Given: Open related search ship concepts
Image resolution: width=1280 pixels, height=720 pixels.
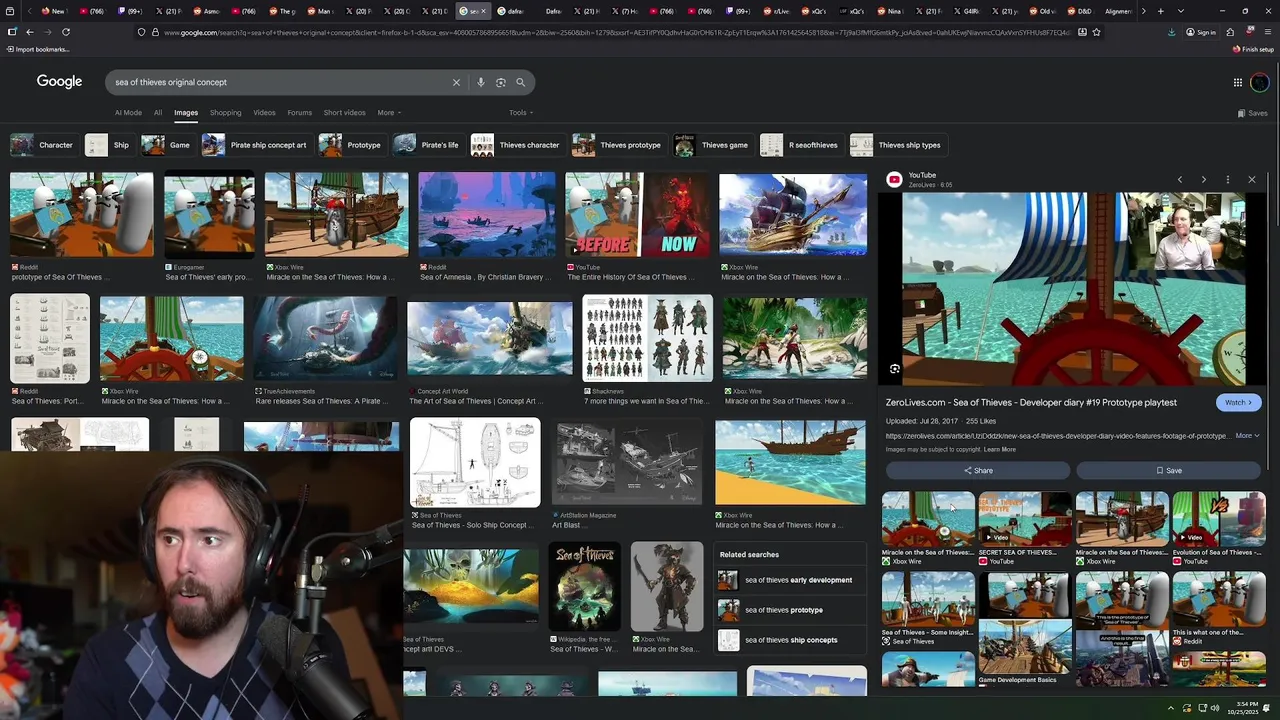Looking at the screenshot, I should pyautogui.click(x=790, y=640).
